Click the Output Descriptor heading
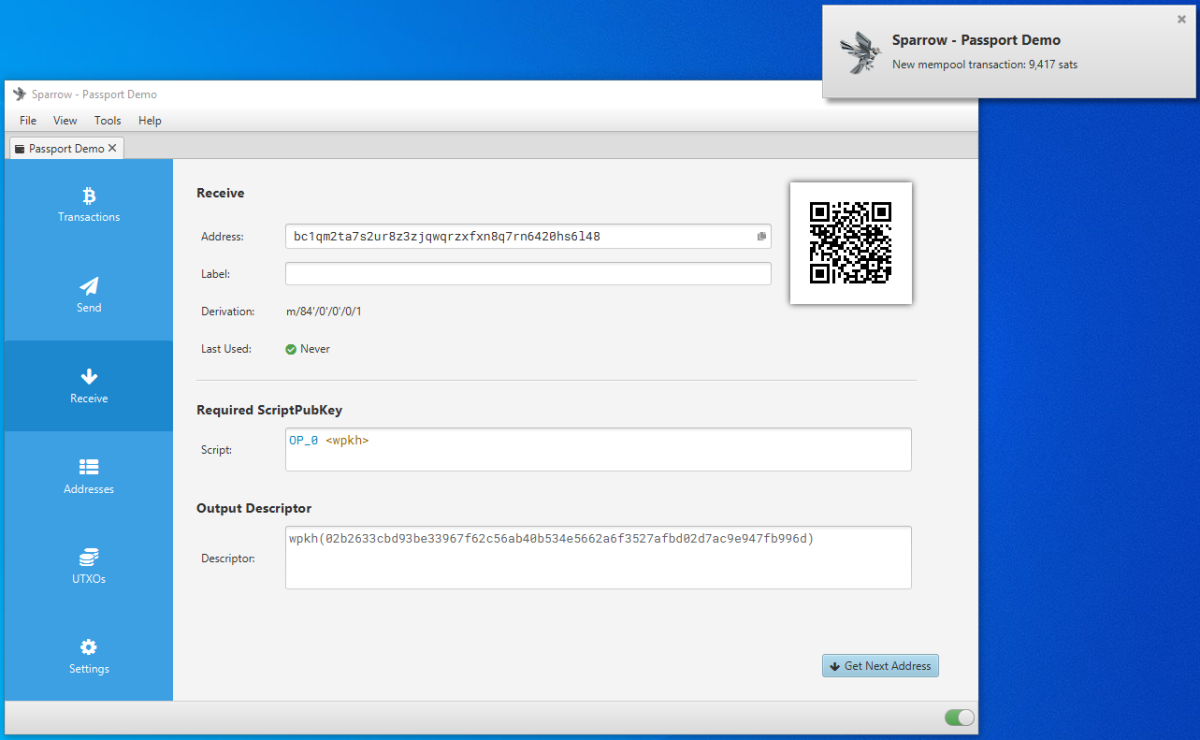The width and height of the screenshot is (1200, 740). [x=254, y=508]
